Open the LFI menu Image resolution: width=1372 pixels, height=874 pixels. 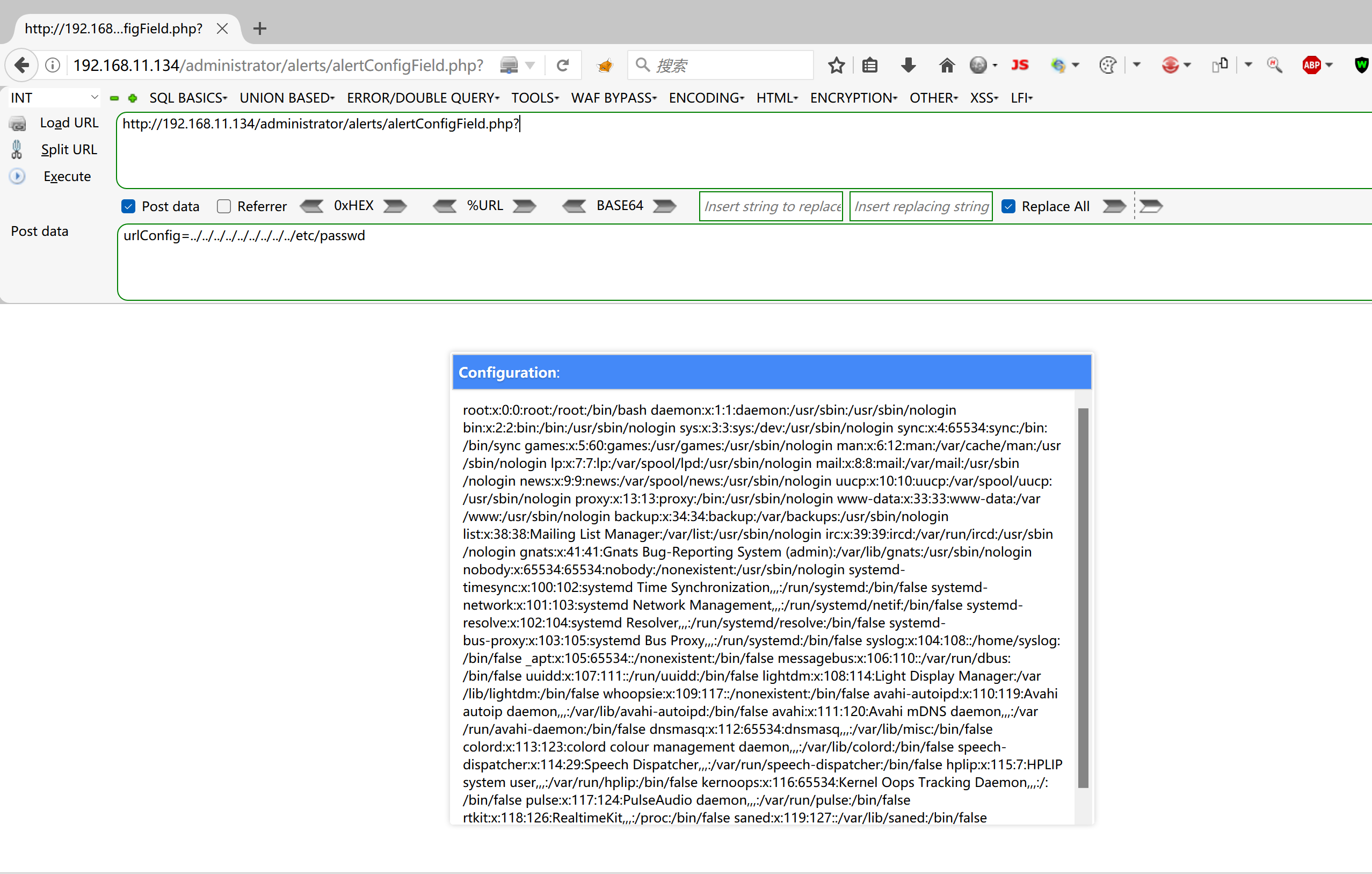click(x=1021, y=97)
